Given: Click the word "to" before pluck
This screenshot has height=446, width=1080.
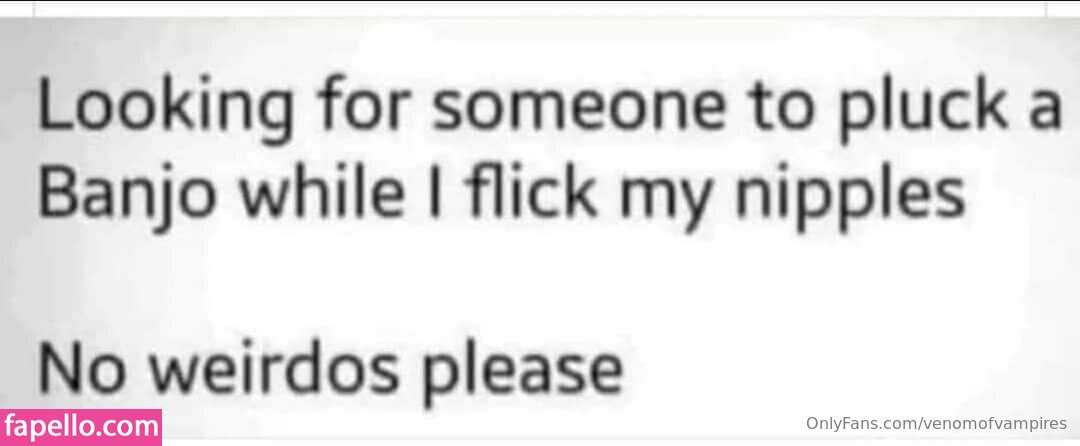Looking at the screenshot, I should [780, 109].
